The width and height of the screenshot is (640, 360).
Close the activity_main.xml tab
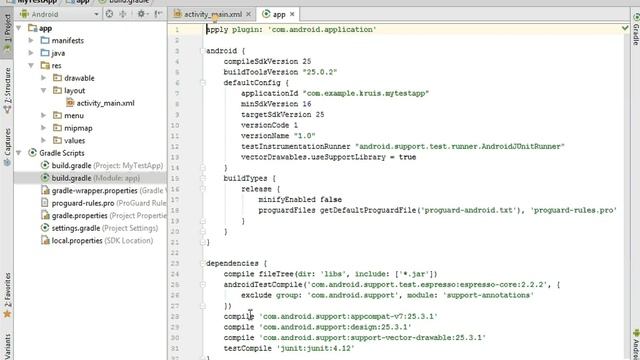pos(249,14)
